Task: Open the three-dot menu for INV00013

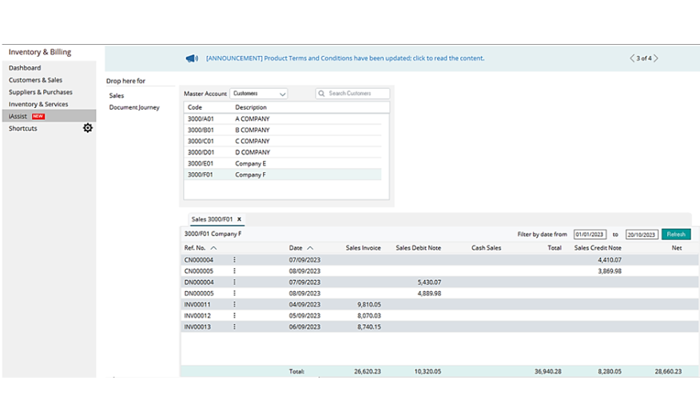Action: [x=234, y=326]
